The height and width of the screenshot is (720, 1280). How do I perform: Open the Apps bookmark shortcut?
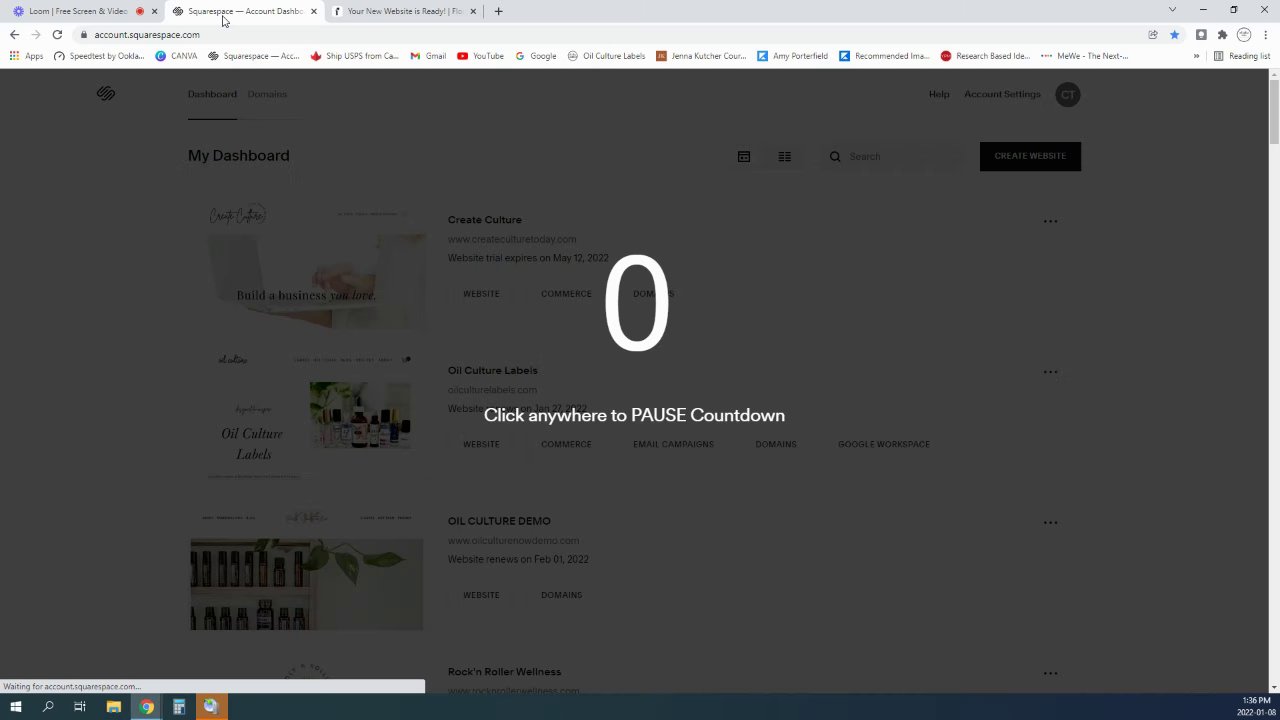(x=26, y=56)
